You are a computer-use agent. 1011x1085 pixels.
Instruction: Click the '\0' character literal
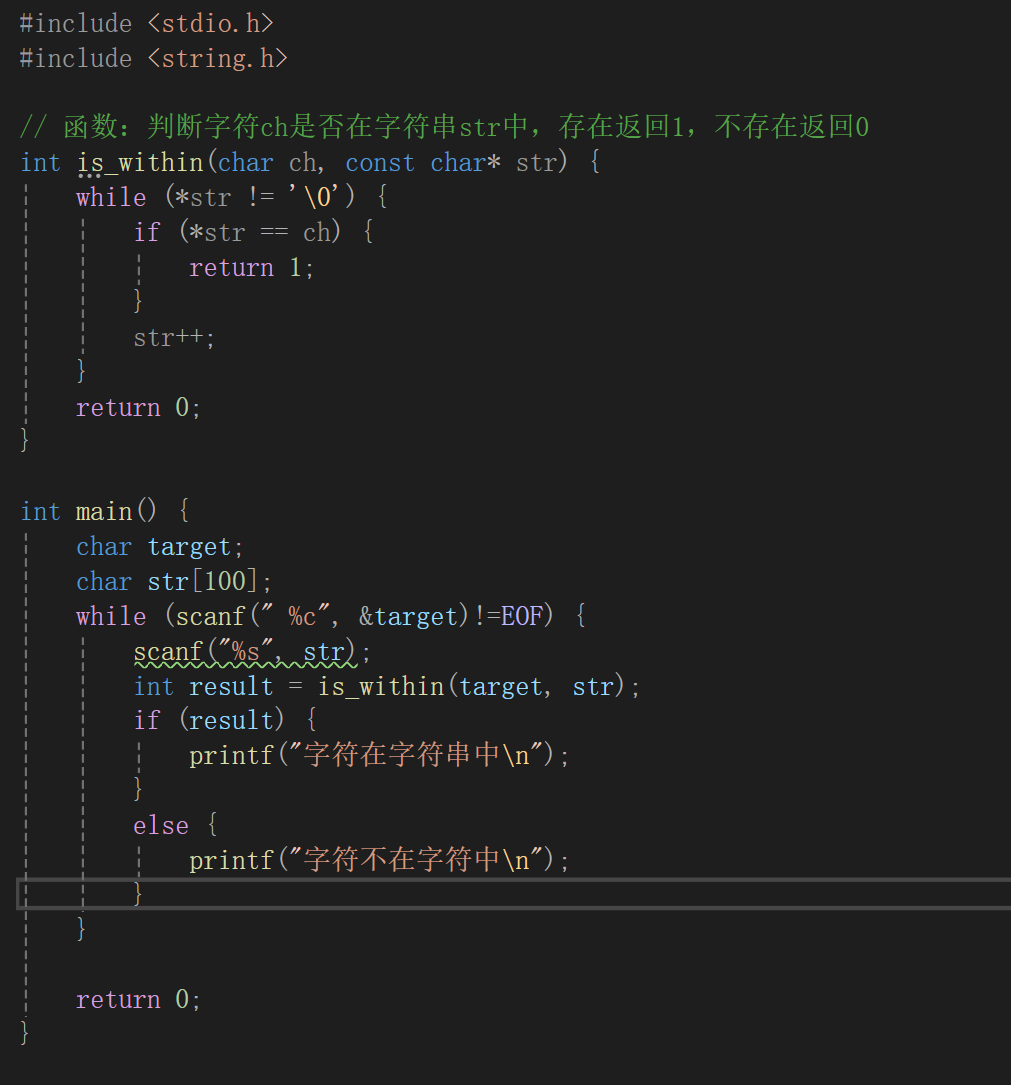tap(313, 197)
